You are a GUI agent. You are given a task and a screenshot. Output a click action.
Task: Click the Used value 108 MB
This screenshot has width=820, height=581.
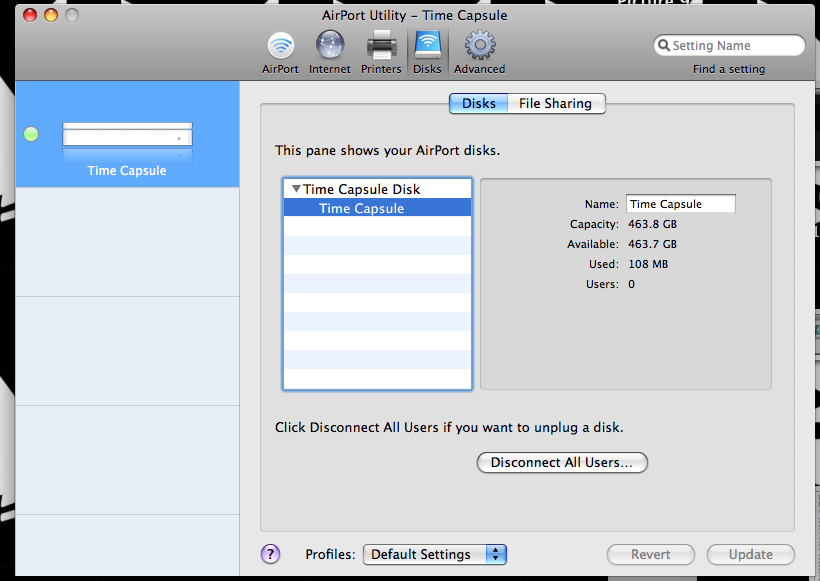point(648,264)
